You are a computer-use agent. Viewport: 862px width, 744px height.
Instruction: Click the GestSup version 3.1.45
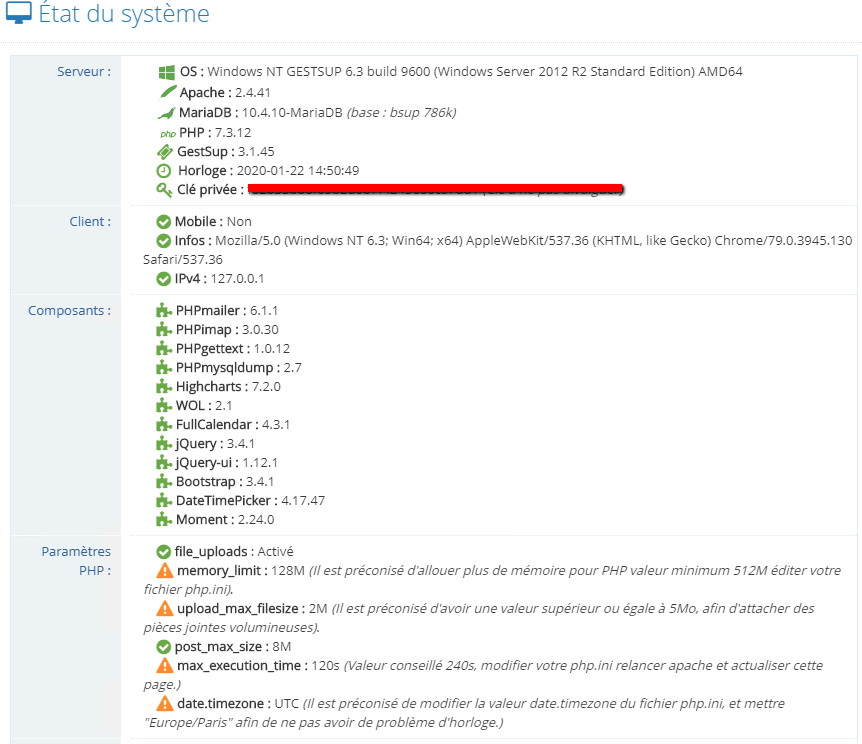256,152
